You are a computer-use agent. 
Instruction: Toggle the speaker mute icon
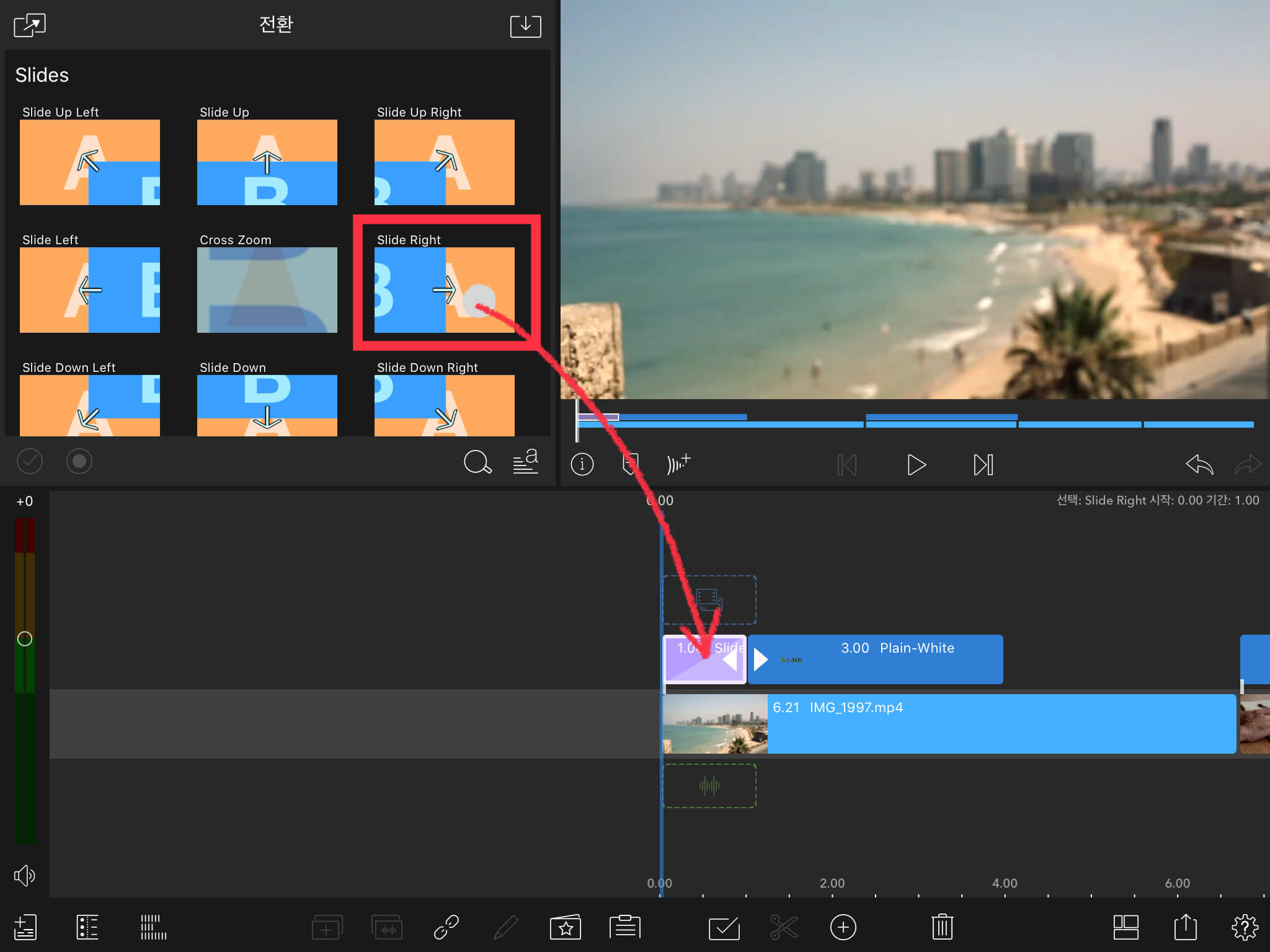pyautogui.click(x=24, y=875)
